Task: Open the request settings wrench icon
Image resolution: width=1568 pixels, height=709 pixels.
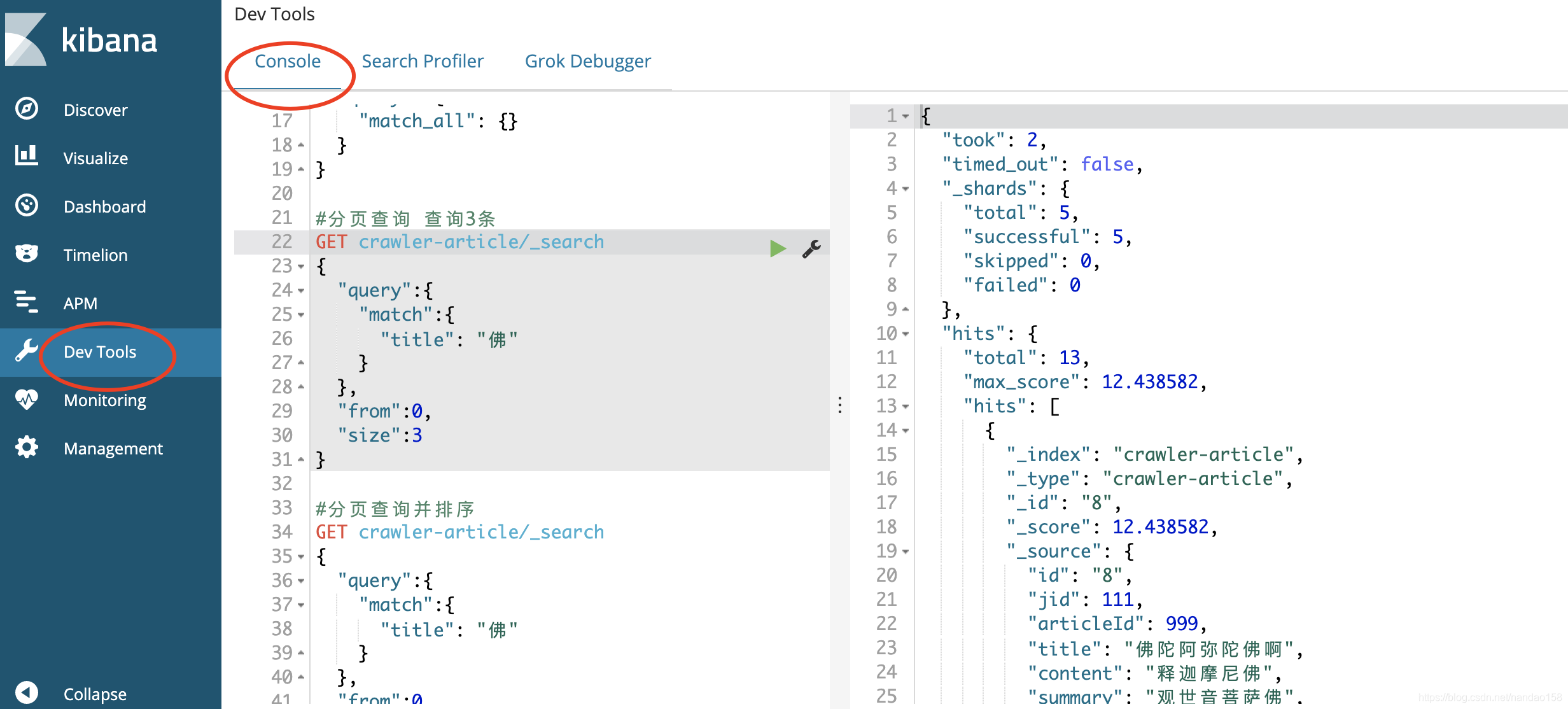Action: (811, 249)
